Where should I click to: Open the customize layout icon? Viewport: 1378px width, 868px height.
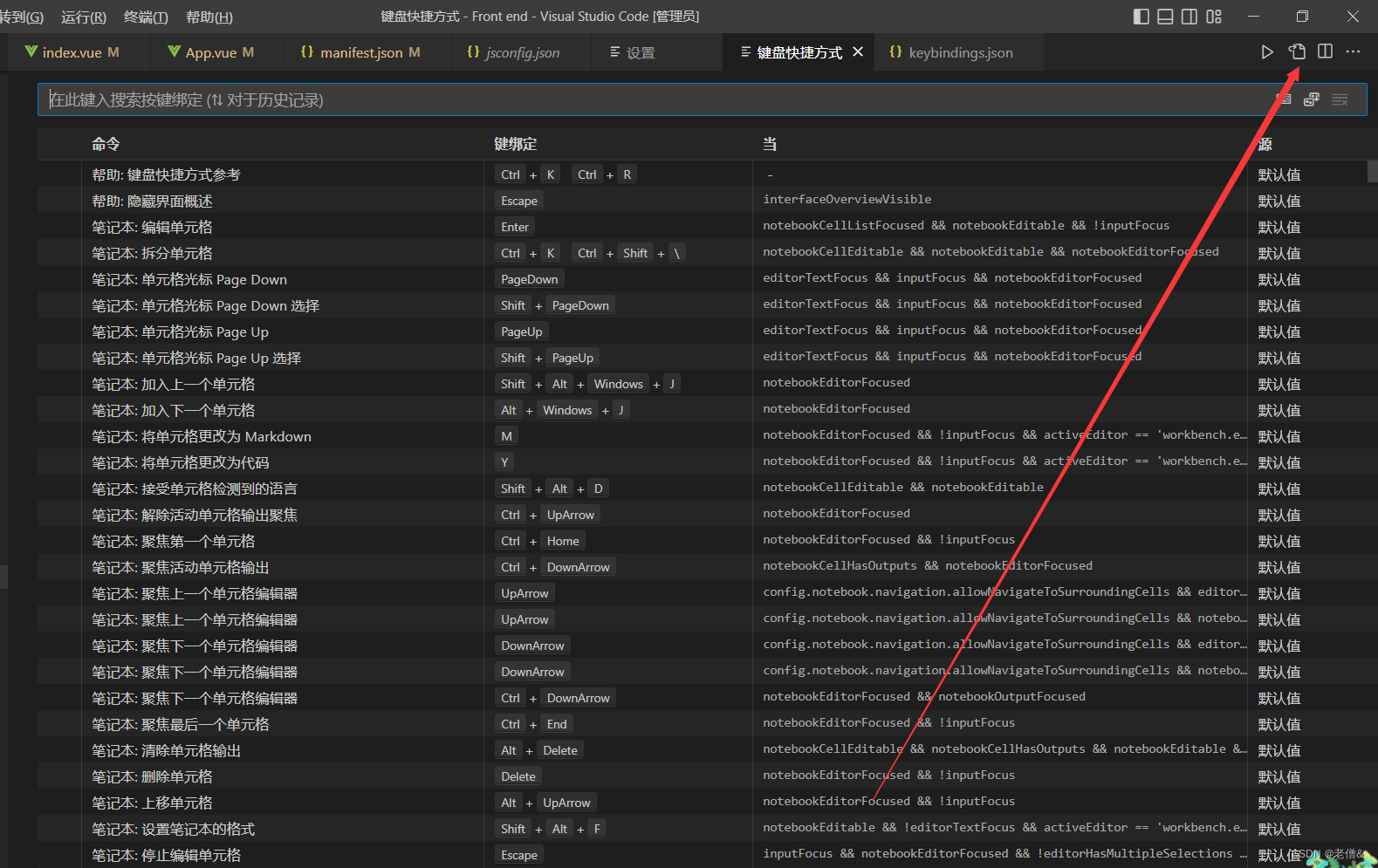coord(1214,17)
